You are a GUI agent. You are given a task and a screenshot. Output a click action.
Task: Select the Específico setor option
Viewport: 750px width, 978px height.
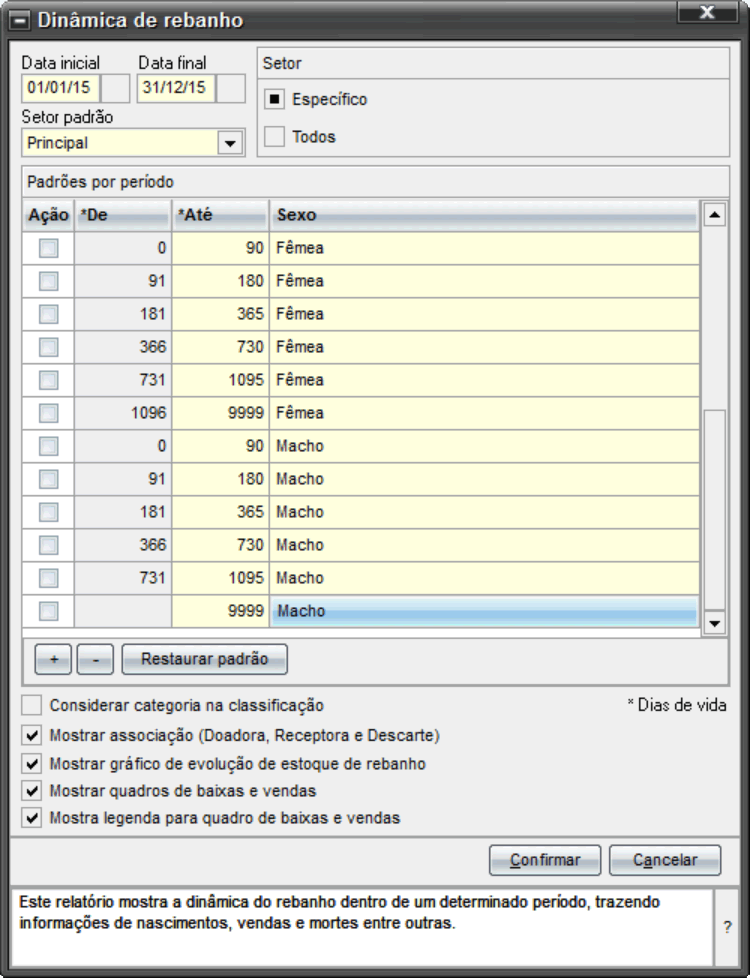pyautogui.click(x=275, y=99)
